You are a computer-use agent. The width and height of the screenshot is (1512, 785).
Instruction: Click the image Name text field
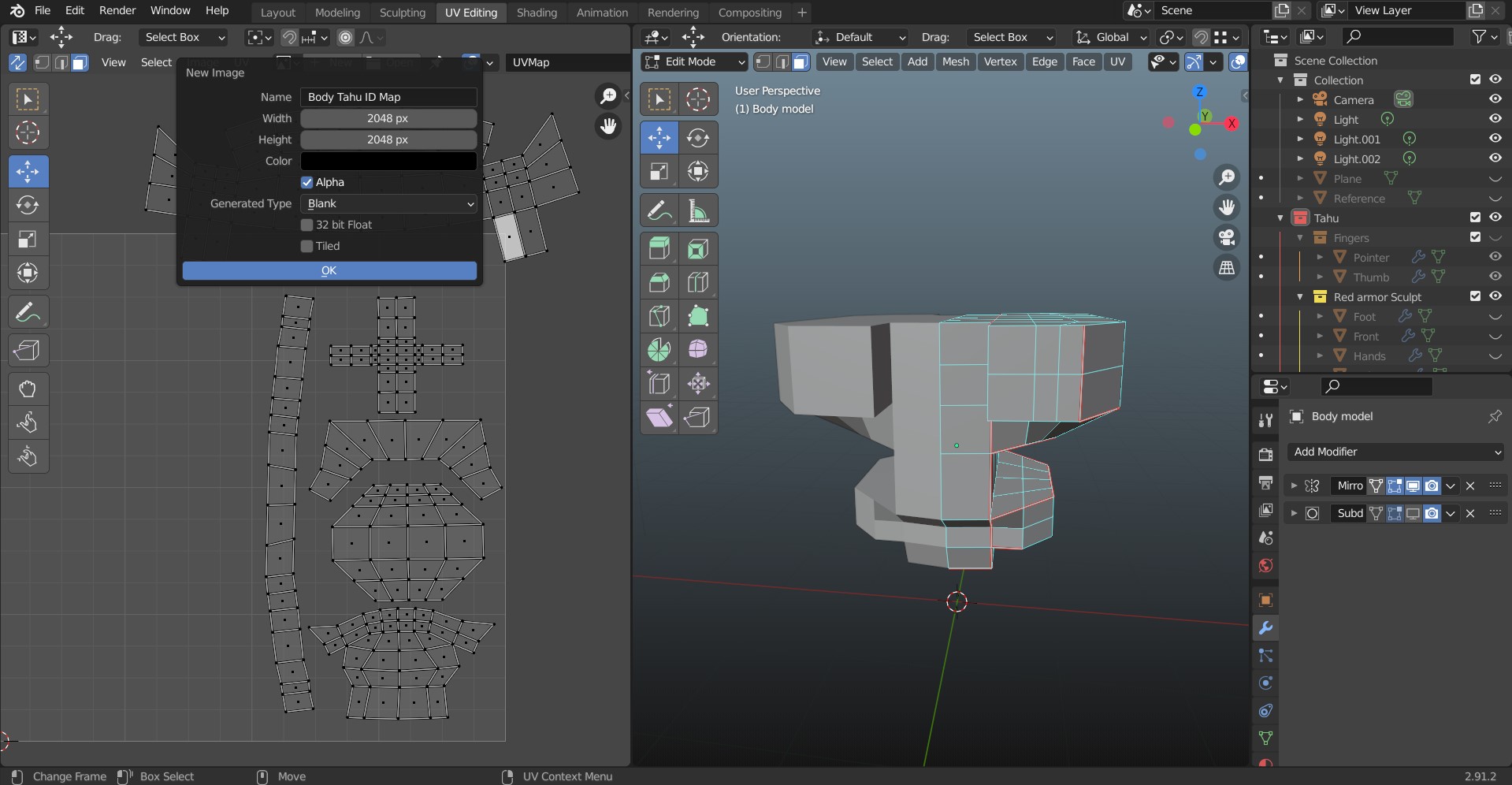coord(388,97)
